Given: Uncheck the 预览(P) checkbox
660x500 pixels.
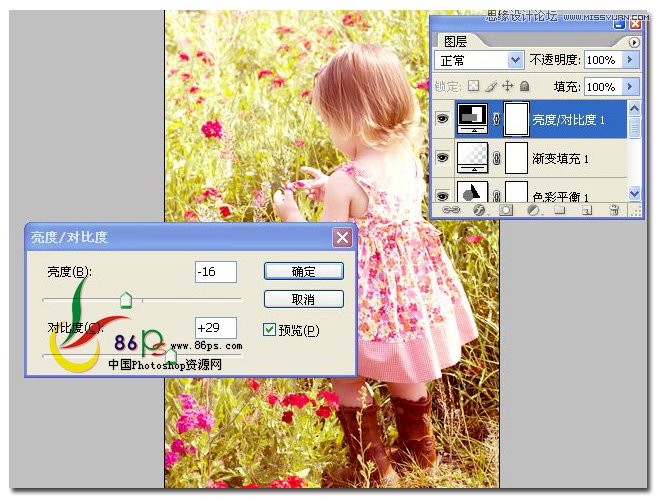Looking at the screenshot, I should (x=269, y=330).
